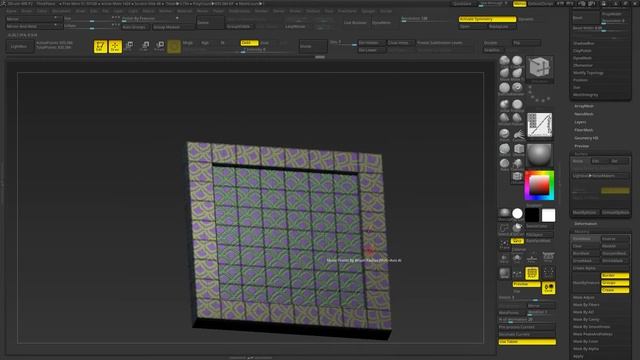Expand the Deformation subpalette
Viewport: 640px width, 360px height.
(585, 224)
